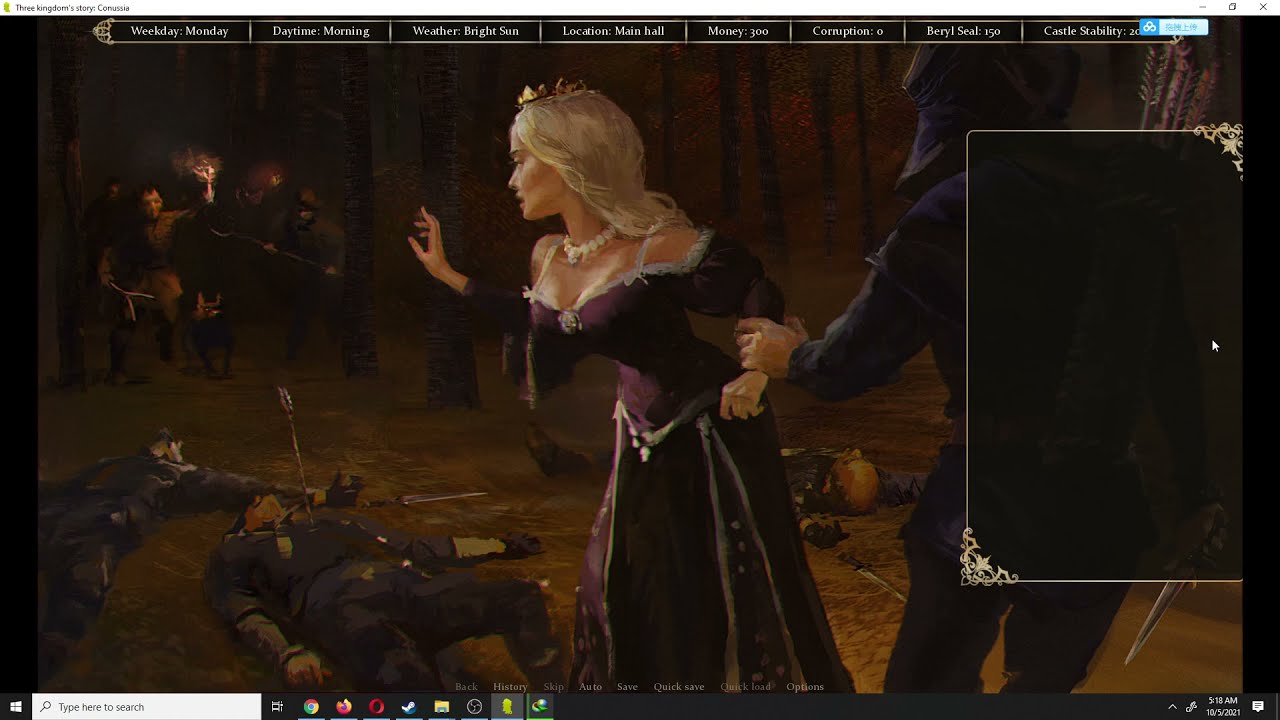
Task: Open the Save menu
Action: tap(627, 687)
